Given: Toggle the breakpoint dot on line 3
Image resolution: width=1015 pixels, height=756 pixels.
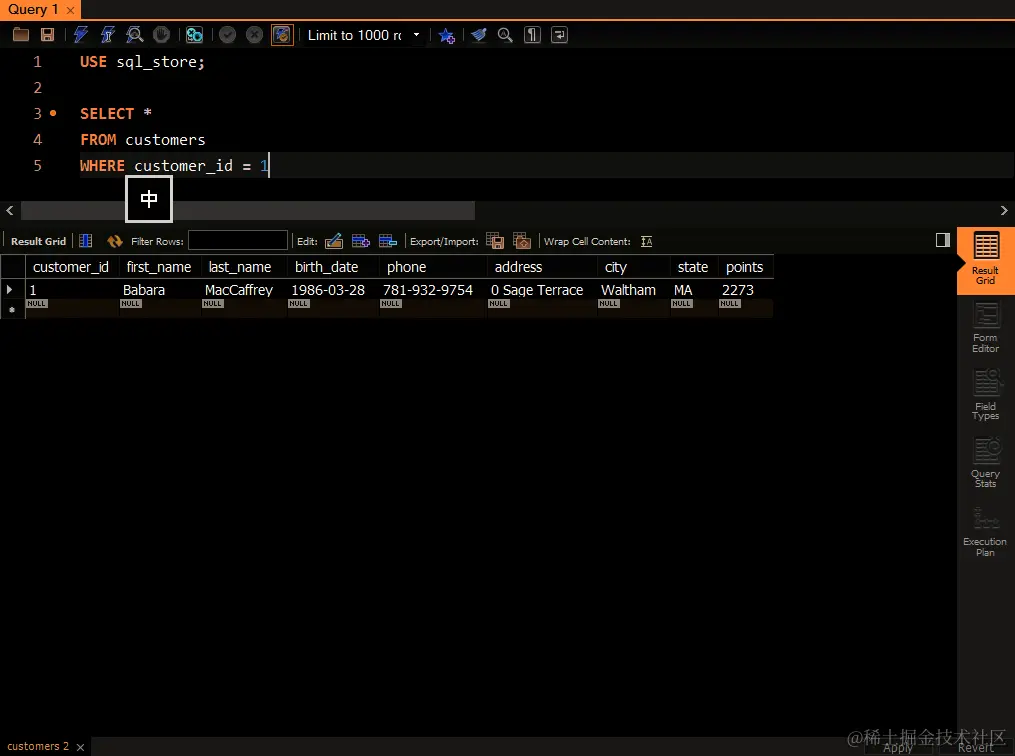Looking at the screenshot, I should pyautogui.click(x=53, y=113).
